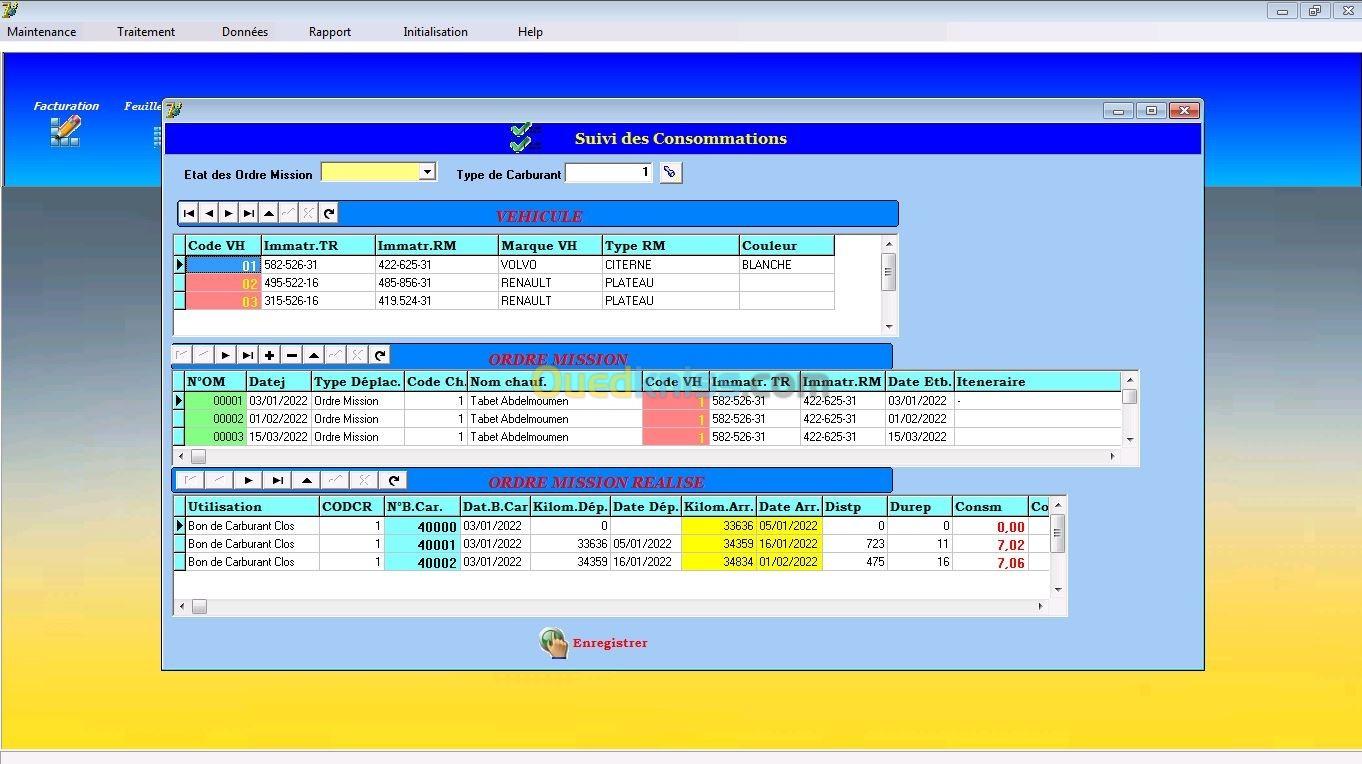Go to previous record in VEHICULE navigator
Image resolution: width=1362 pixels, height=764 pixels.
tap(209, 213)
